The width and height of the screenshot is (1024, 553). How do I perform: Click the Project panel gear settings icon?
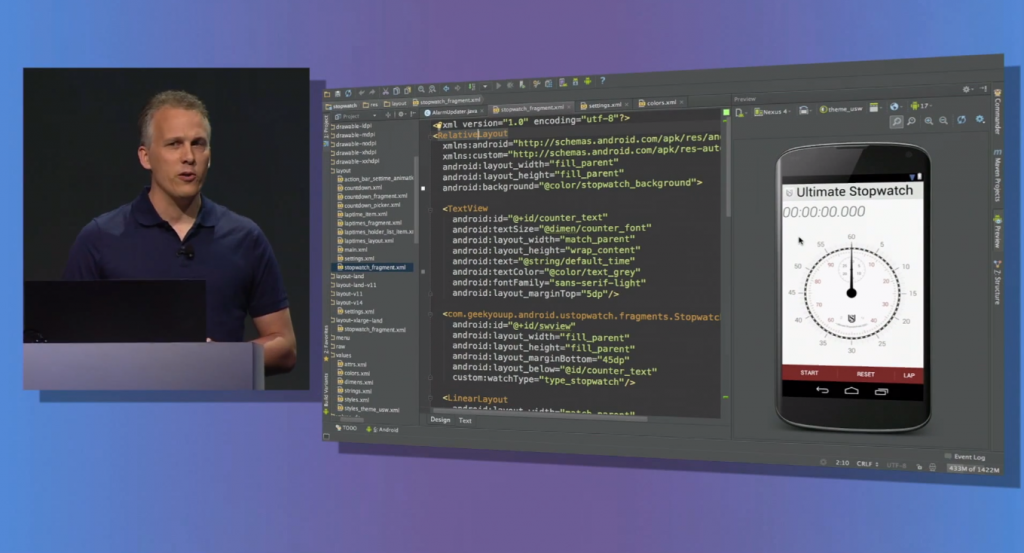point(401,114)
